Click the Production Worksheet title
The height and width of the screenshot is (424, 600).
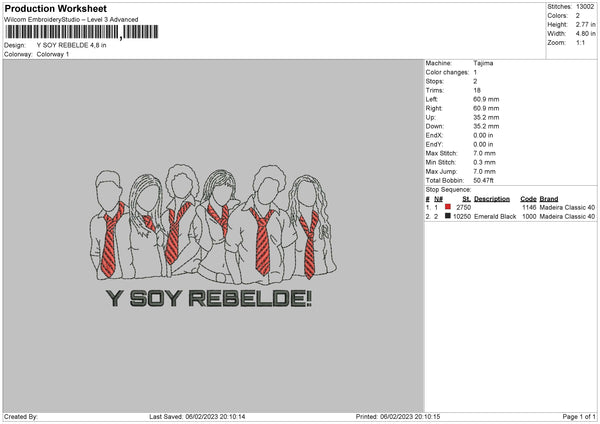coord(55,8)
